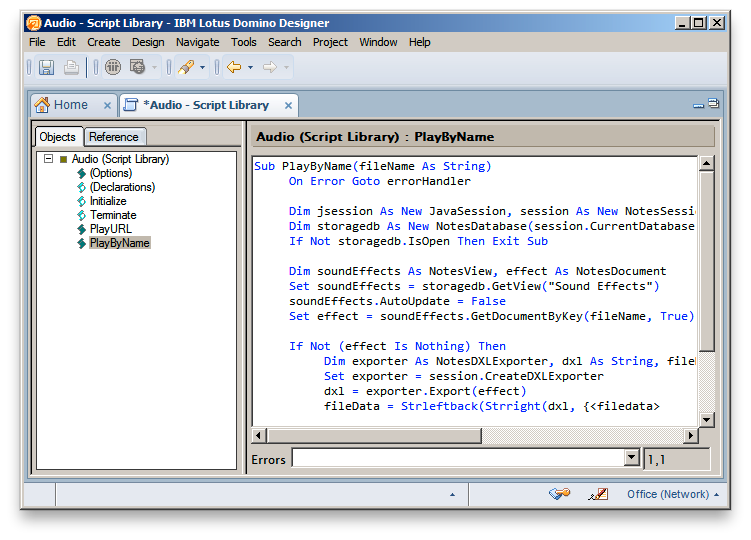This screenshot has width=751, height=540.
Task: Click the Save toolbar icon
Action: click(46, 67)
